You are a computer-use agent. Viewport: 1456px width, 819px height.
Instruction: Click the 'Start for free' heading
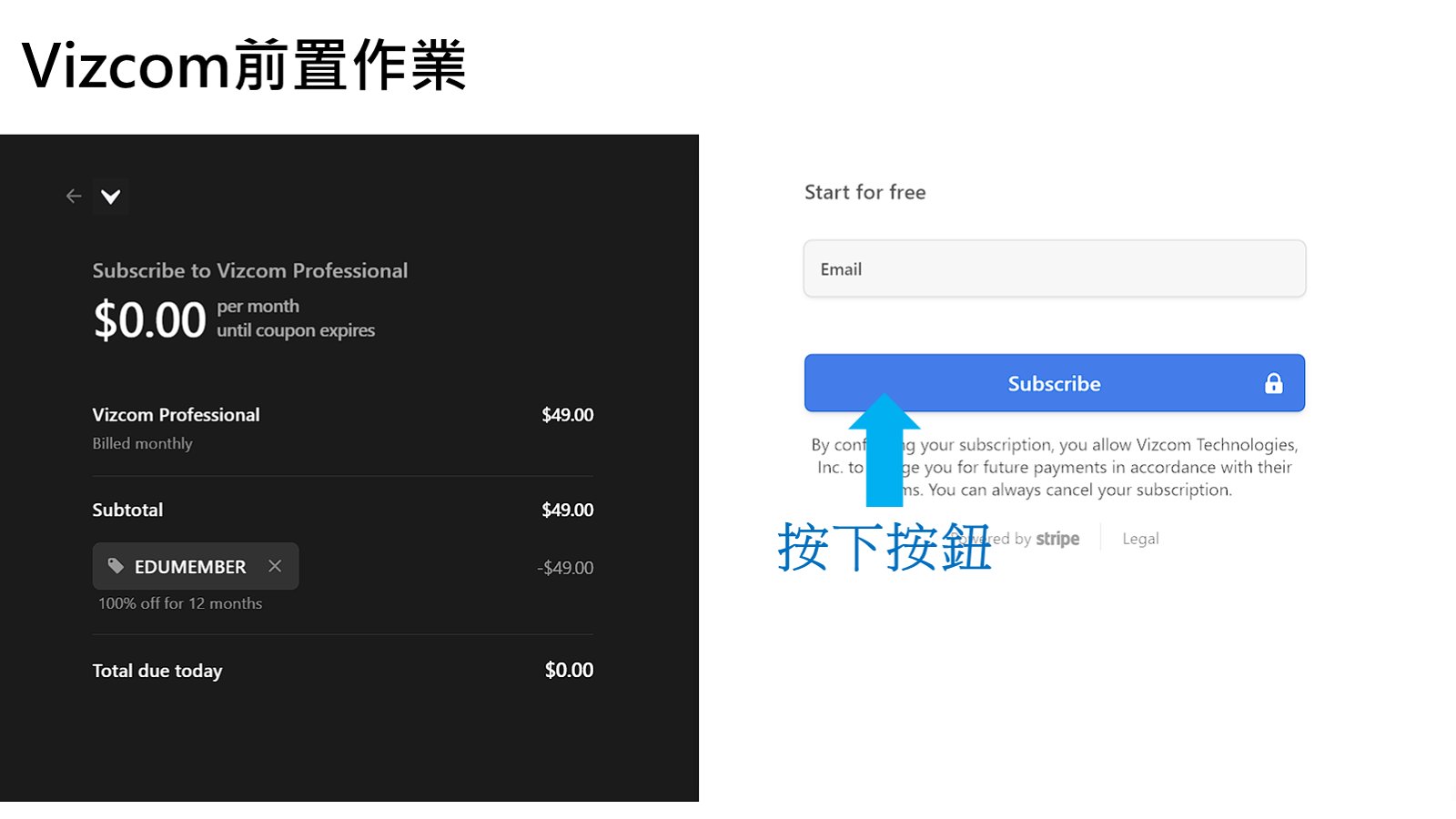click(x=865, y=192)
